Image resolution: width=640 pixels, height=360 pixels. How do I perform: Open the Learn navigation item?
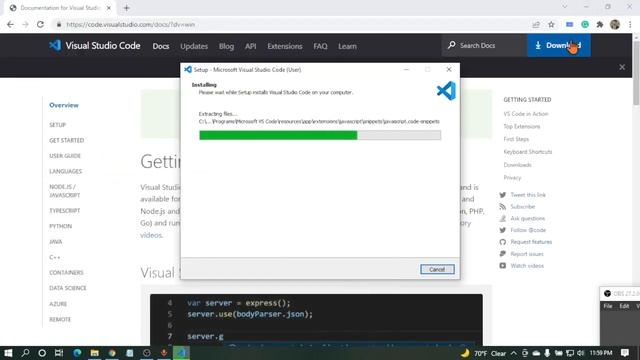coord(347,46)
